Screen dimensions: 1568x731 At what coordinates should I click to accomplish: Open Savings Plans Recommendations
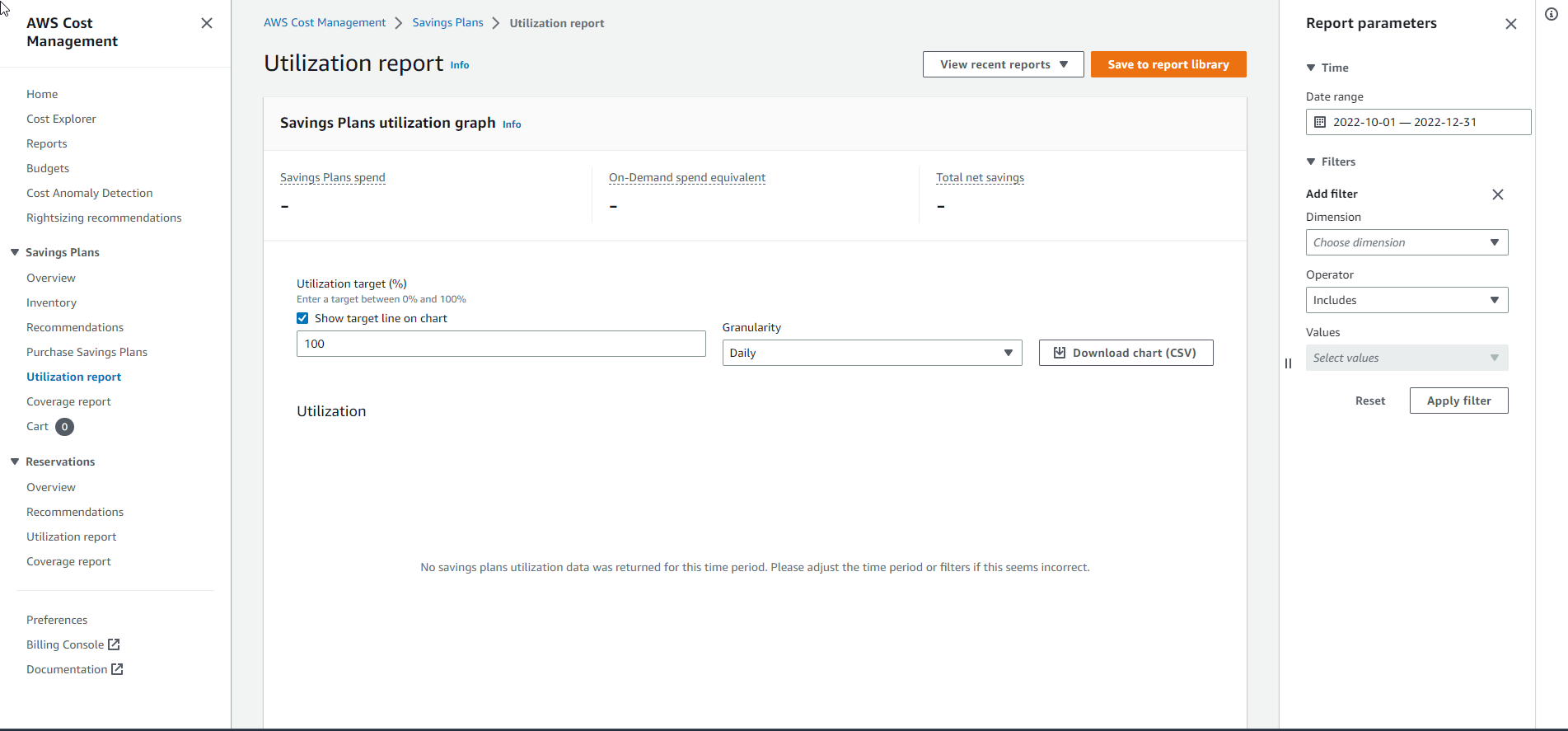[75, 327]
